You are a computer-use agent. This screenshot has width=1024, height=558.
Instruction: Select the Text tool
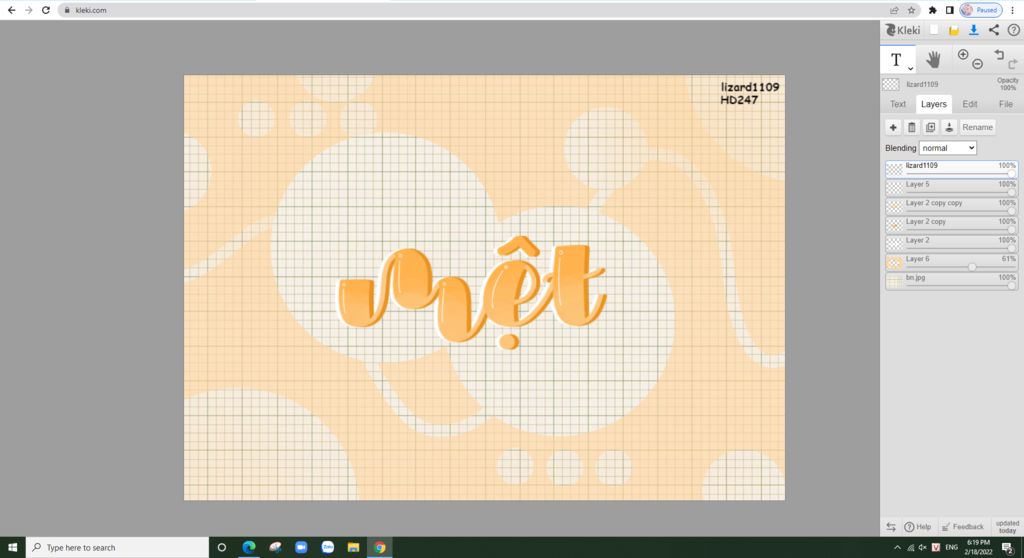pyautogui.click(x=896, y=60)
